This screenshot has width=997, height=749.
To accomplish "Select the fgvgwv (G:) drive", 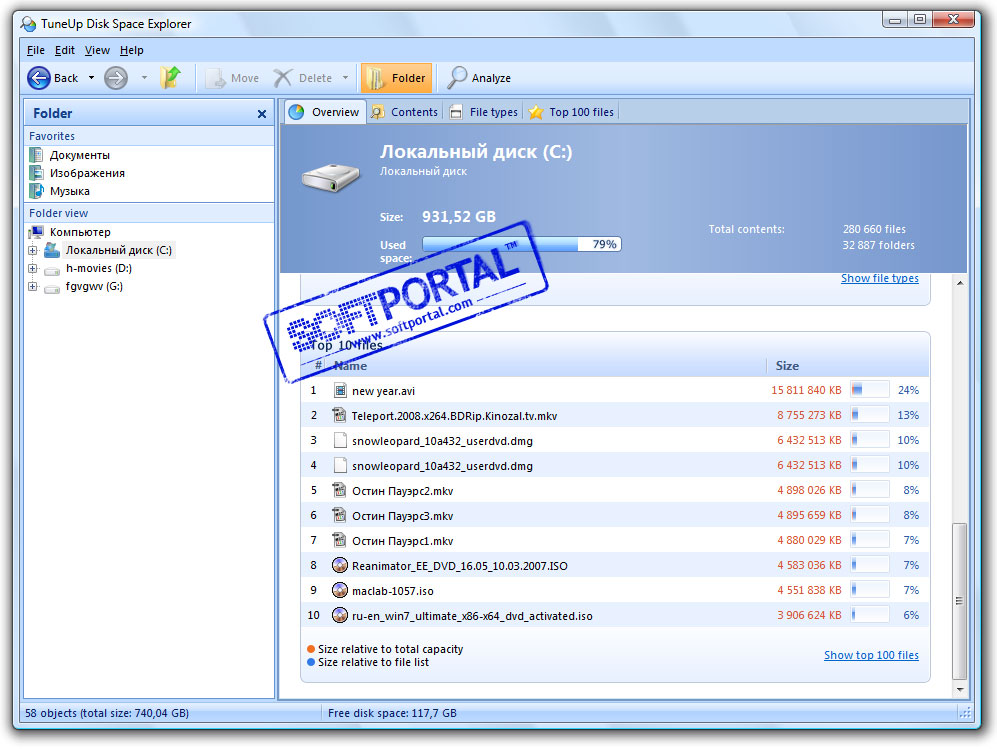I will (x=94, y=286).
